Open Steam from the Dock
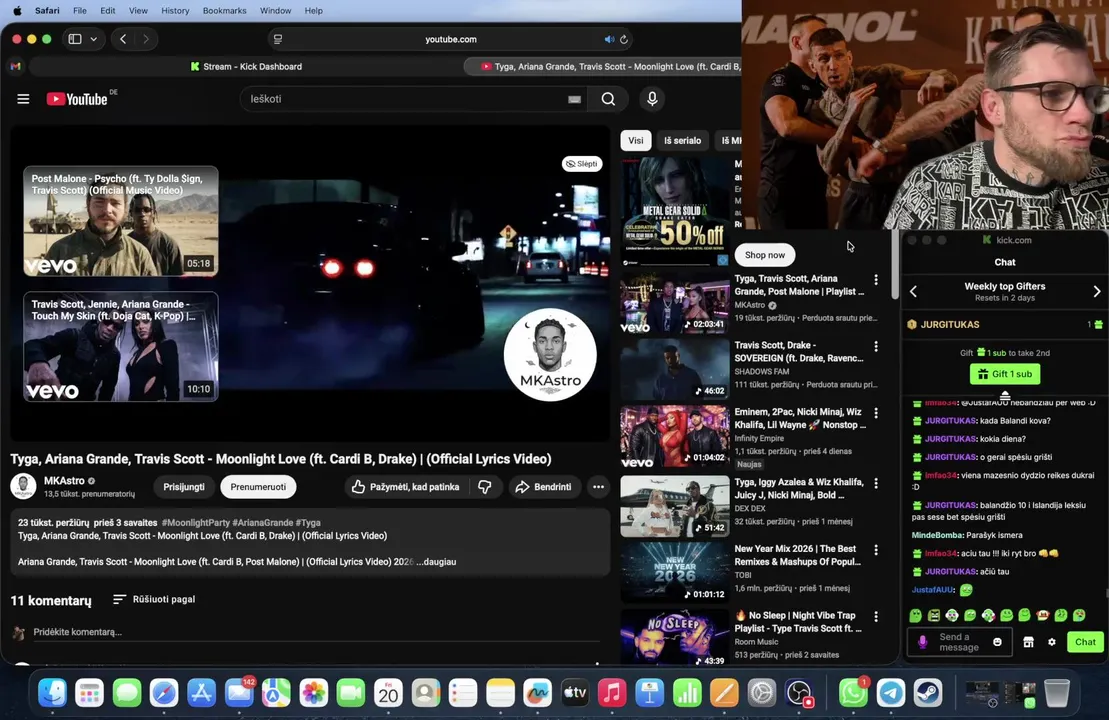1109x720 pixels. (x=928, y=693)
